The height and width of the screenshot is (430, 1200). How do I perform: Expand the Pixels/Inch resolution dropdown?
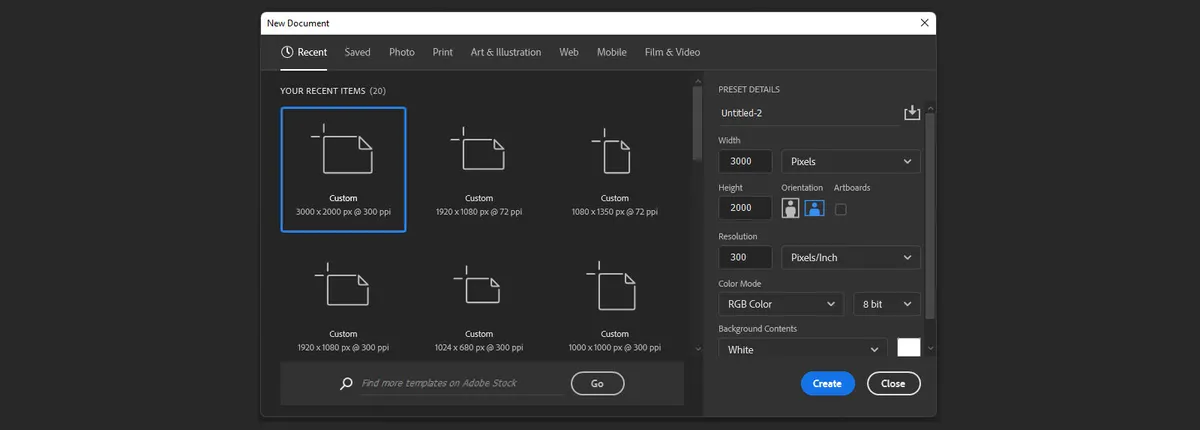(850, 257)
